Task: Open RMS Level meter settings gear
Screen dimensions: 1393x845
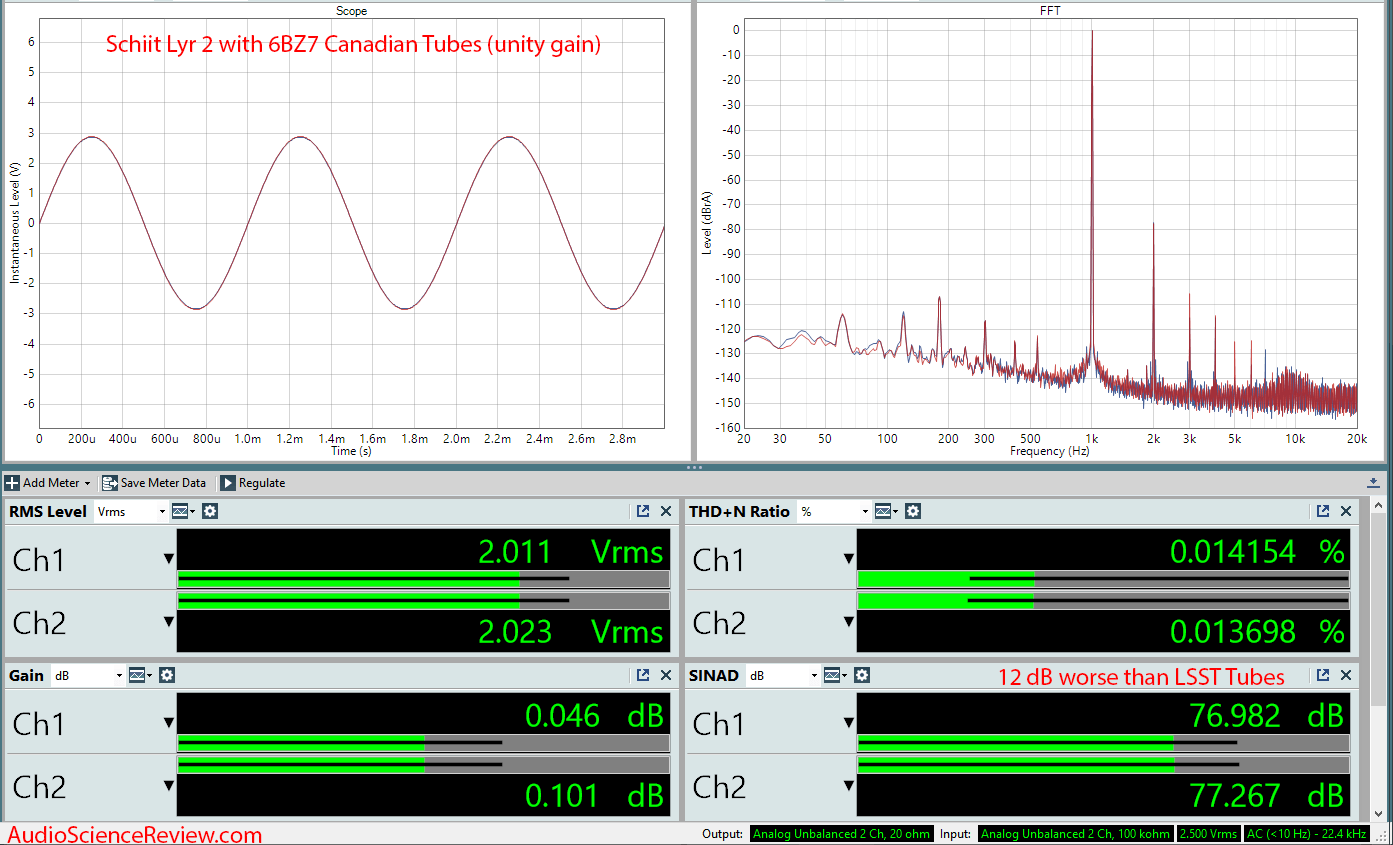Action: click(210, 511)
